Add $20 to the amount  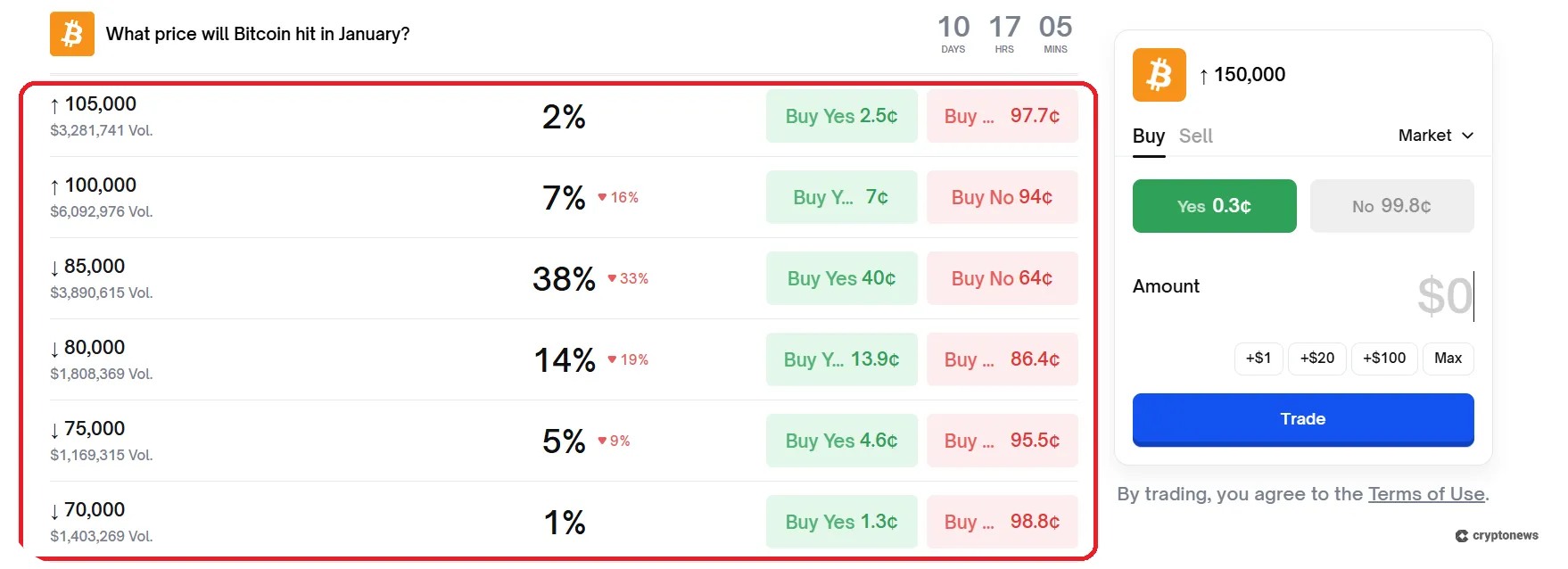pos(1316,359)
